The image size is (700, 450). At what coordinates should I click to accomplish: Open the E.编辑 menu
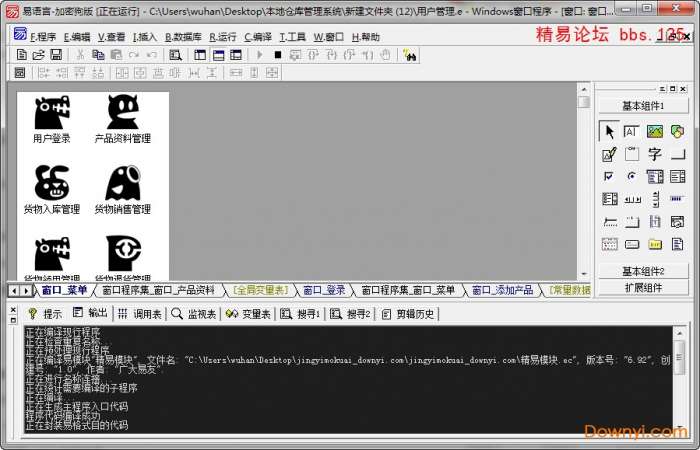(77, 37)
